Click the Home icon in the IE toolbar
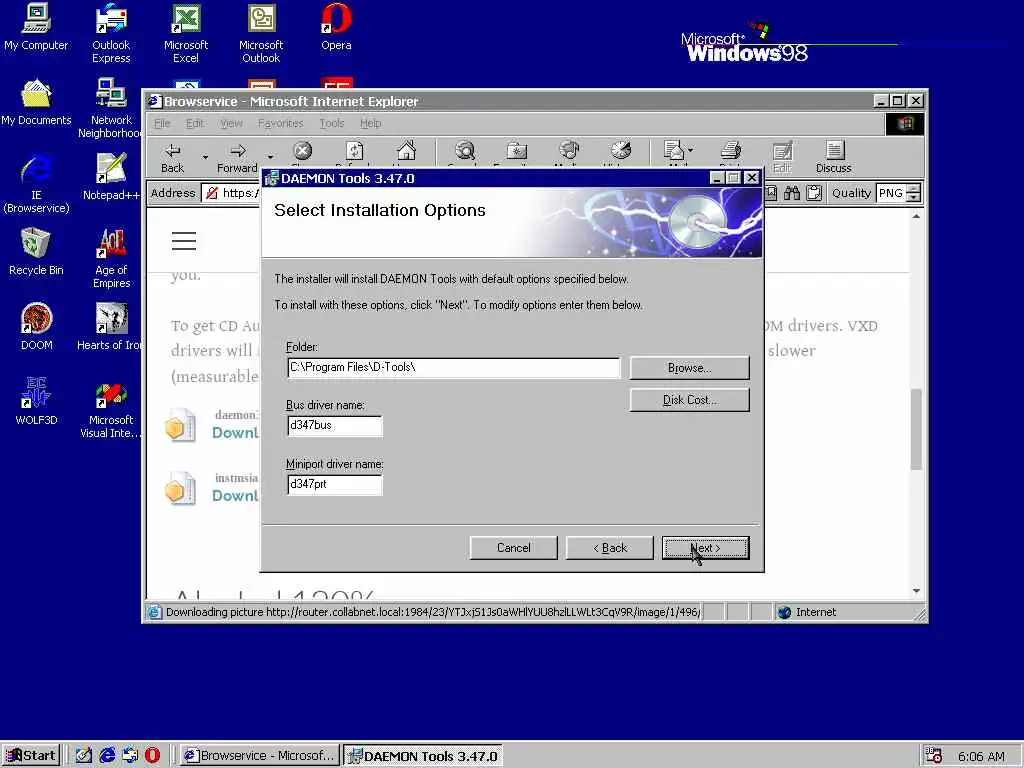The height and width of the screenshot is (768, 1024). point(406,152)
